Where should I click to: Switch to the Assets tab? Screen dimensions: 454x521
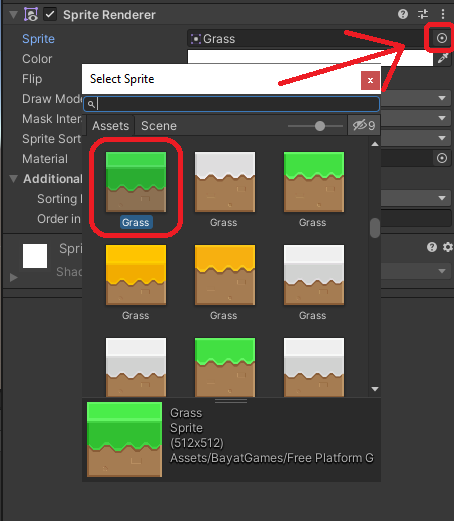pos(110,126)
